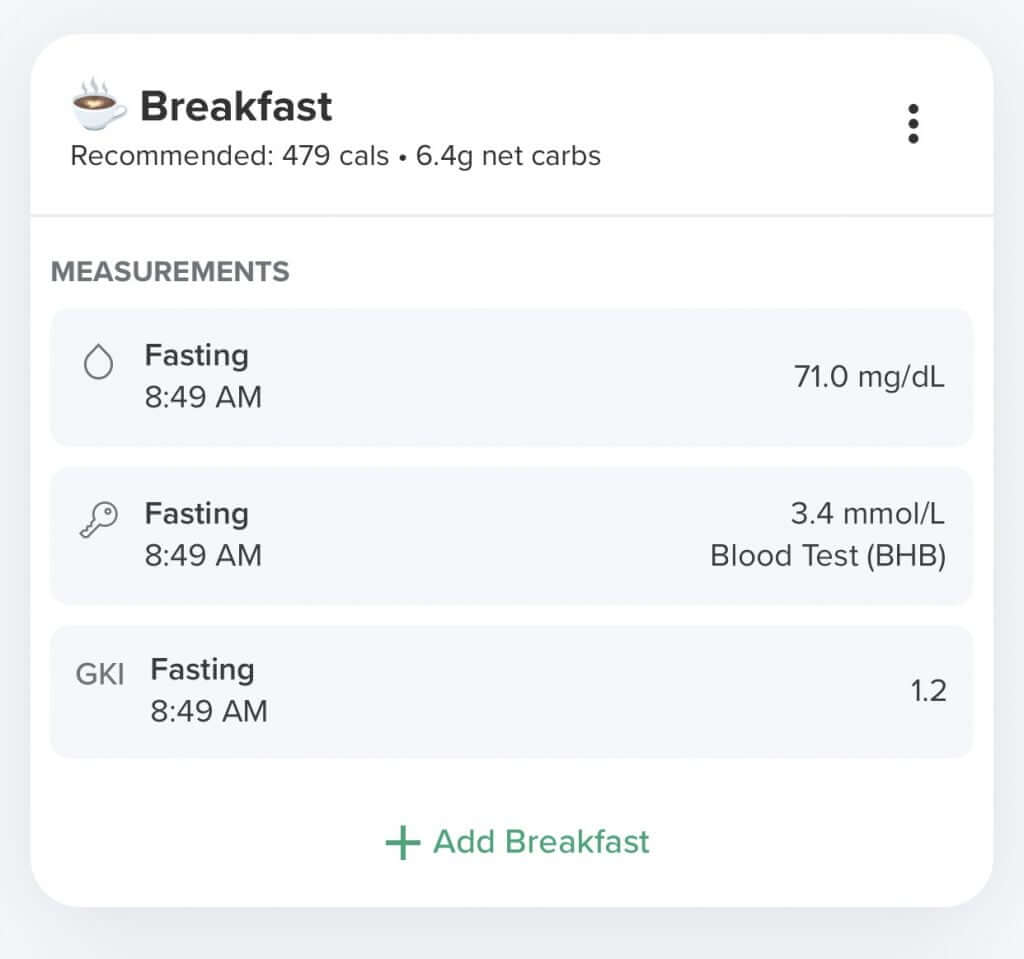The width and height of the screenshot is (1024, 959).
Task: Click the MEASUREMENTS section header
Action: 170,272
